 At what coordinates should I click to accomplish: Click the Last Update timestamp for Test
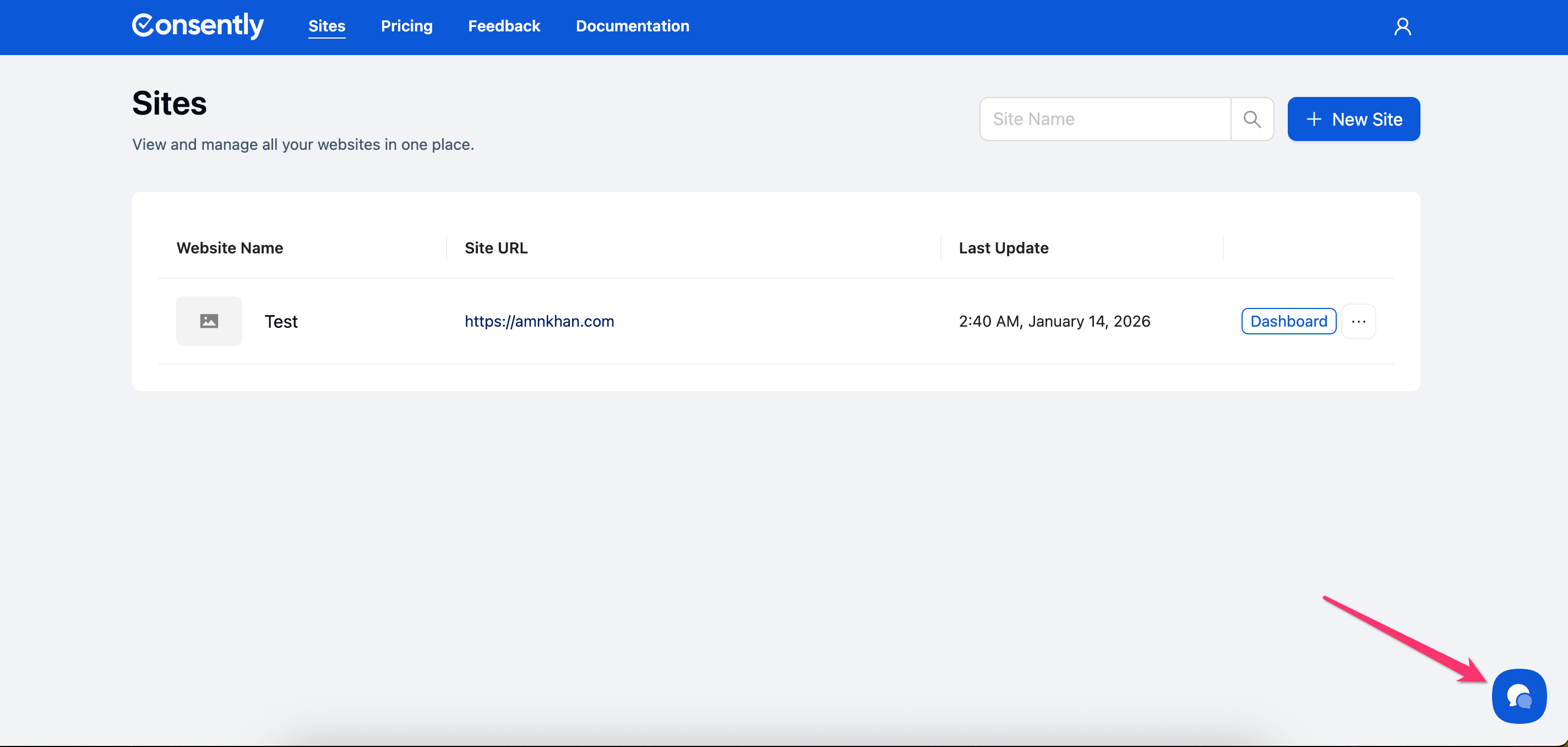[1054, 321]
